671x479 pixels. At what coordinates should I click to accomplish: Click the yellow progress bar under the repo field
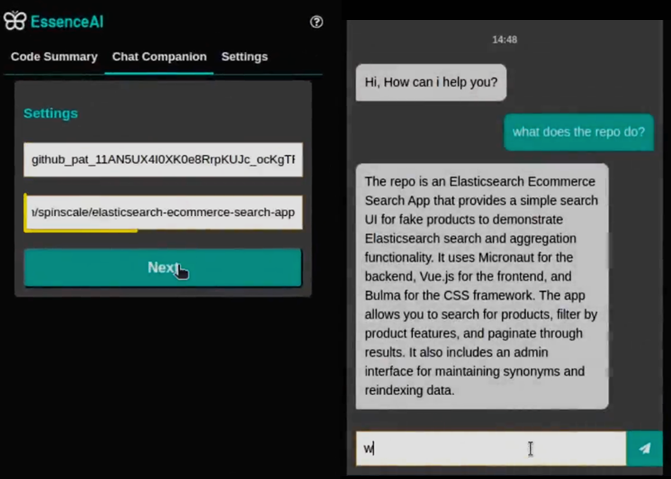click(x=80, y=231)
